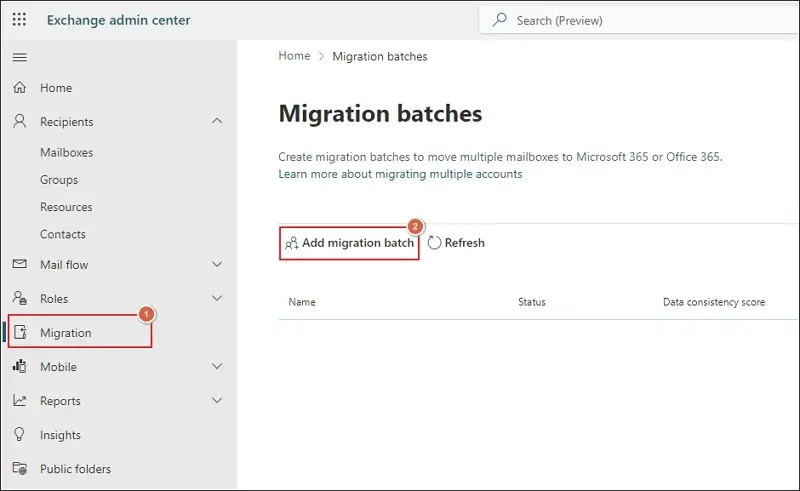The width and height of the screenshot is (800, 491).
Task: Select Mail flow in the navigation pane
Action: tap(64, 265)
